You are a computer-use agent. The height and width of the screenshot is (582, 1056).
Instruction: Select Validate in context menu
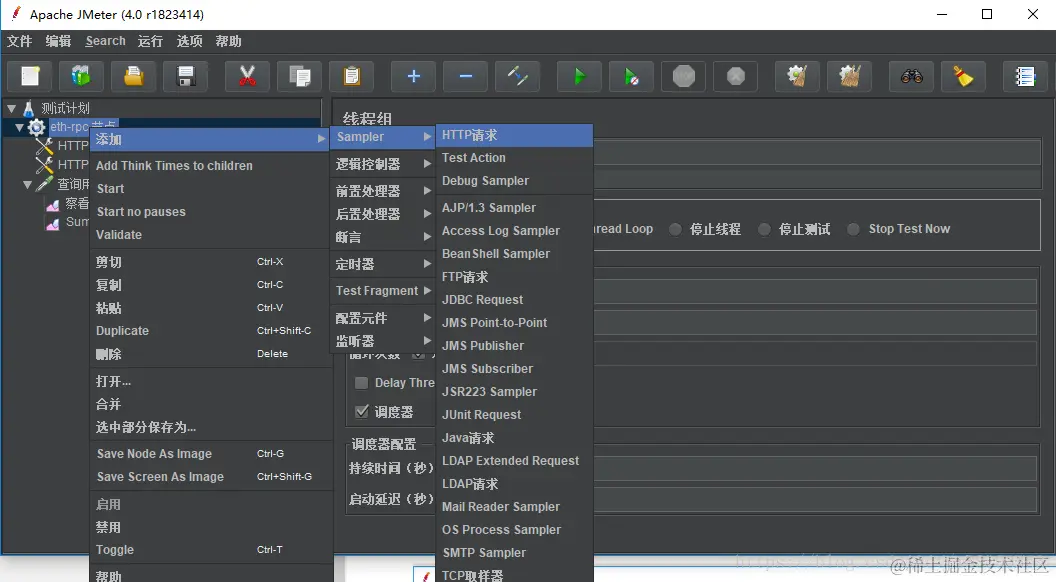tap(209, 234)
